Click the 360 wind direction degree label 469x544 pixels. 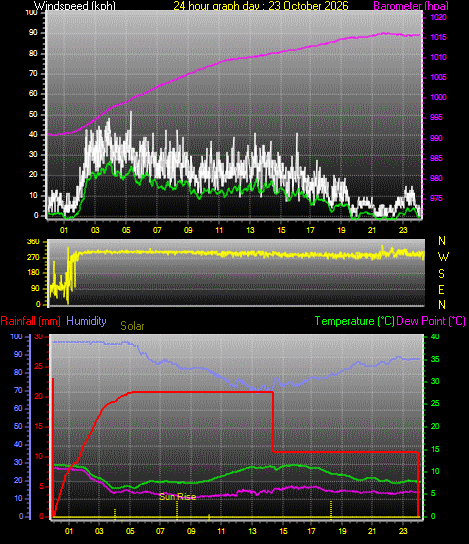(33, 242)
